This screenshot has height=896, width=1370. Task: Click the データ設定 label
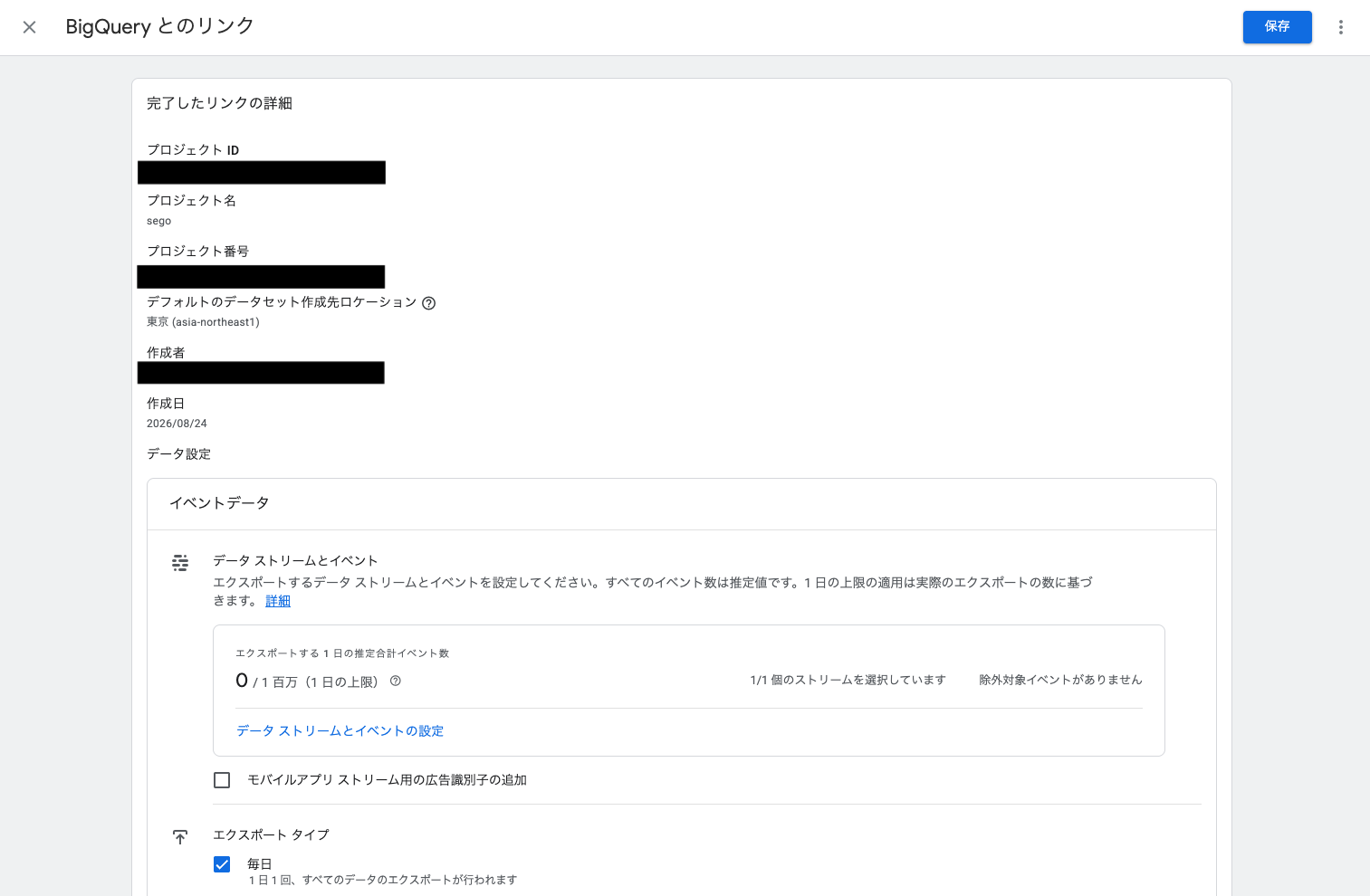point(178,454)
